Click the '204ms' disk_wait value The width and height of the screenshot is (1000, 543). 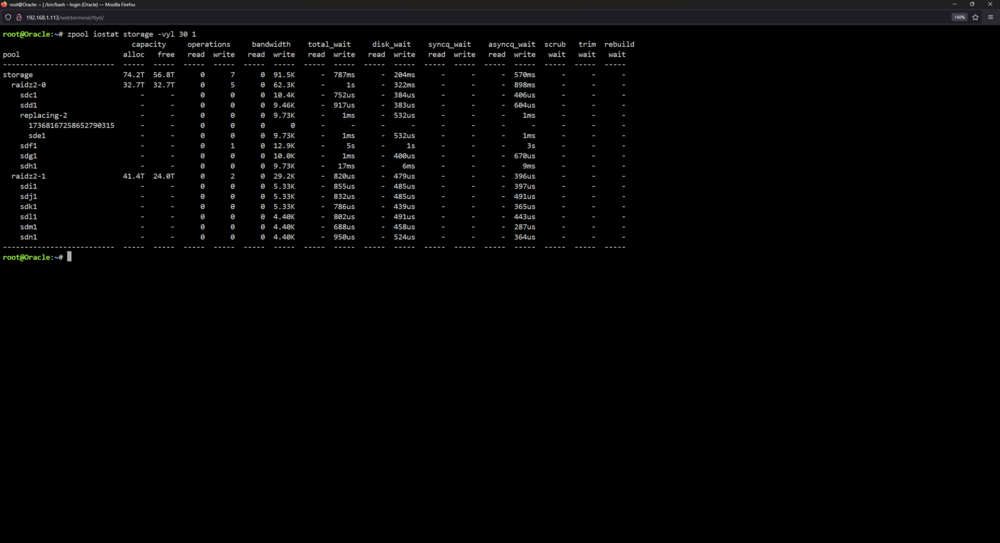coord(404,75)
